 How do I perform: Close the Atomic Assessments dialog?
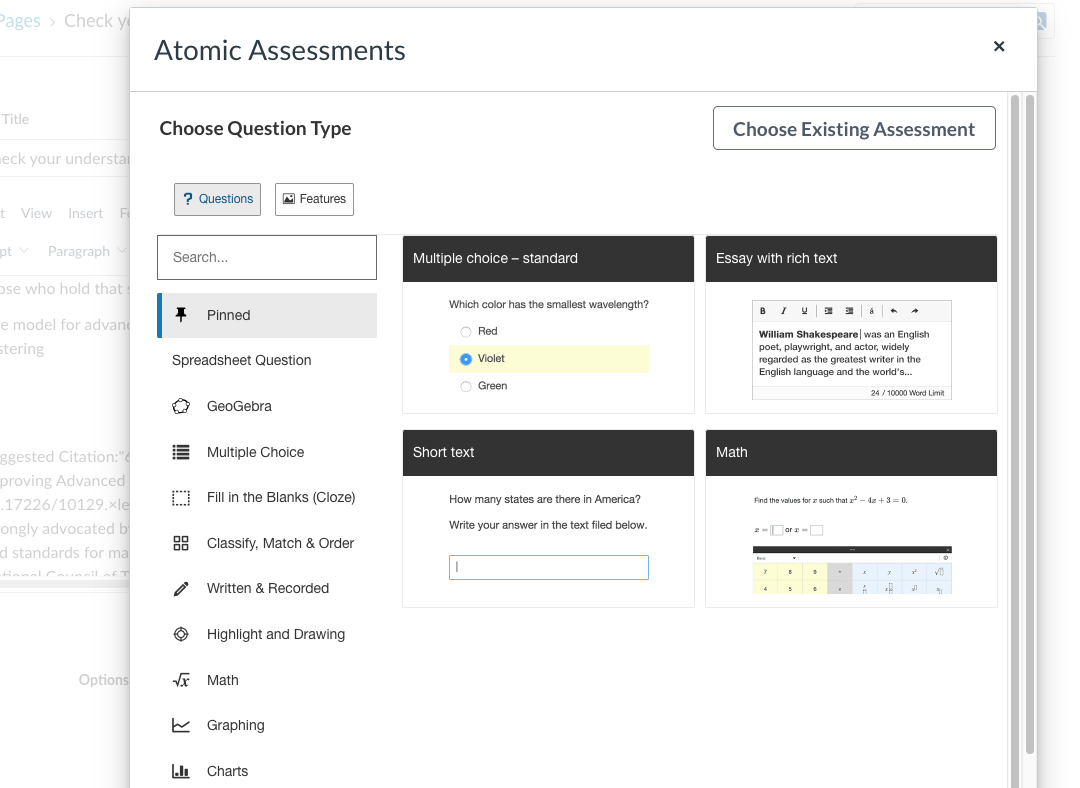click(x=999, y=46)
